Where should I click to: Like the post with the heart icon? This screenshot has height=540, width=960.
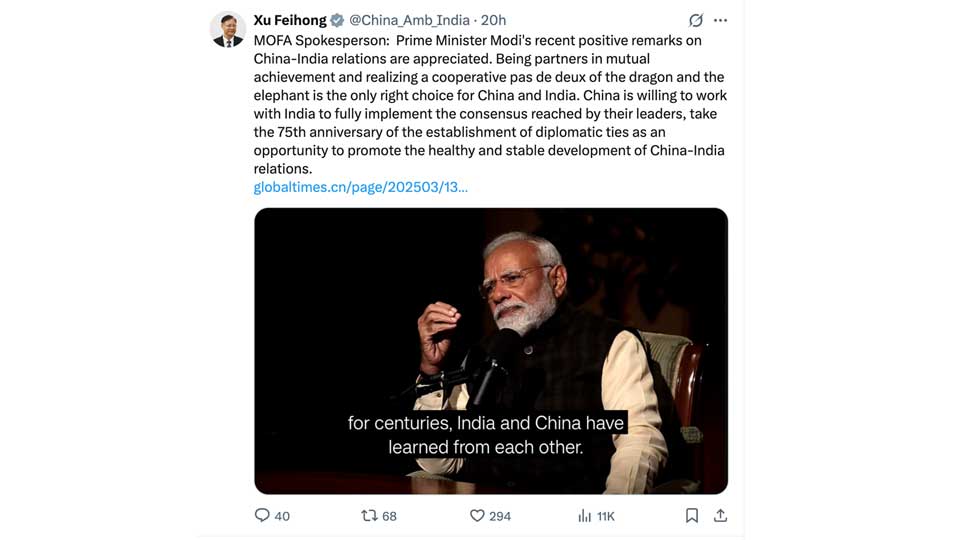click(x=477, y=515)
